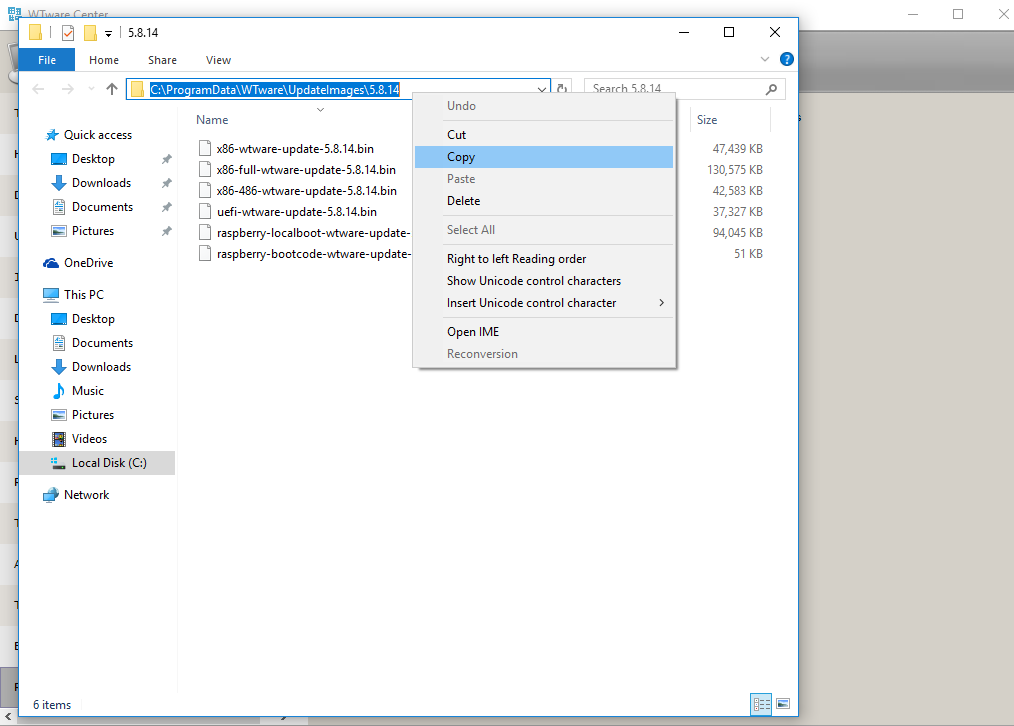Viewport: 1014px width, 726px height.
Task: Open the address bar history dropdown
Action: point(541,88)
